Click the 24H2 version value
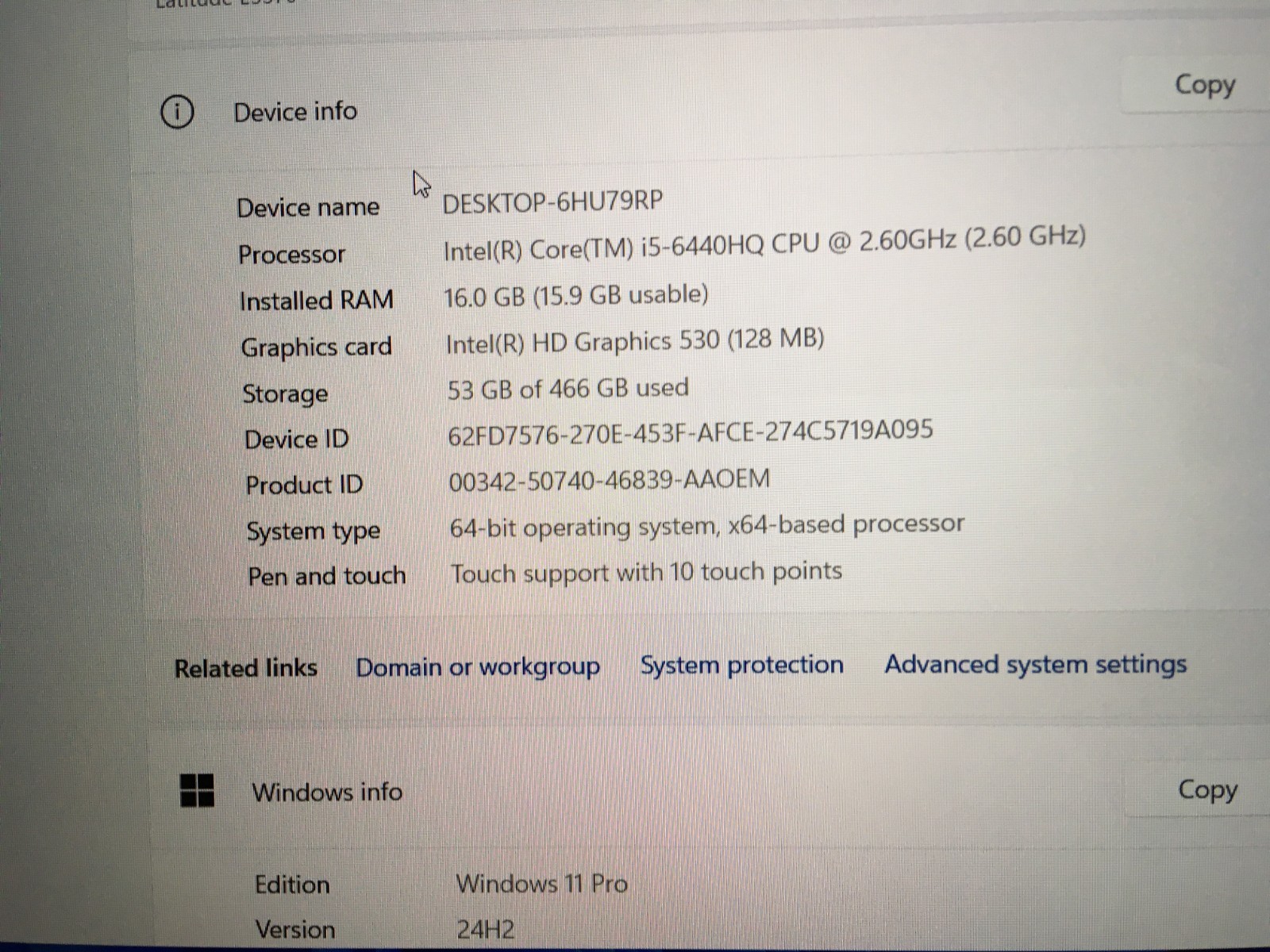Screen dimensions: 1270x952 [x=485, y=929]
